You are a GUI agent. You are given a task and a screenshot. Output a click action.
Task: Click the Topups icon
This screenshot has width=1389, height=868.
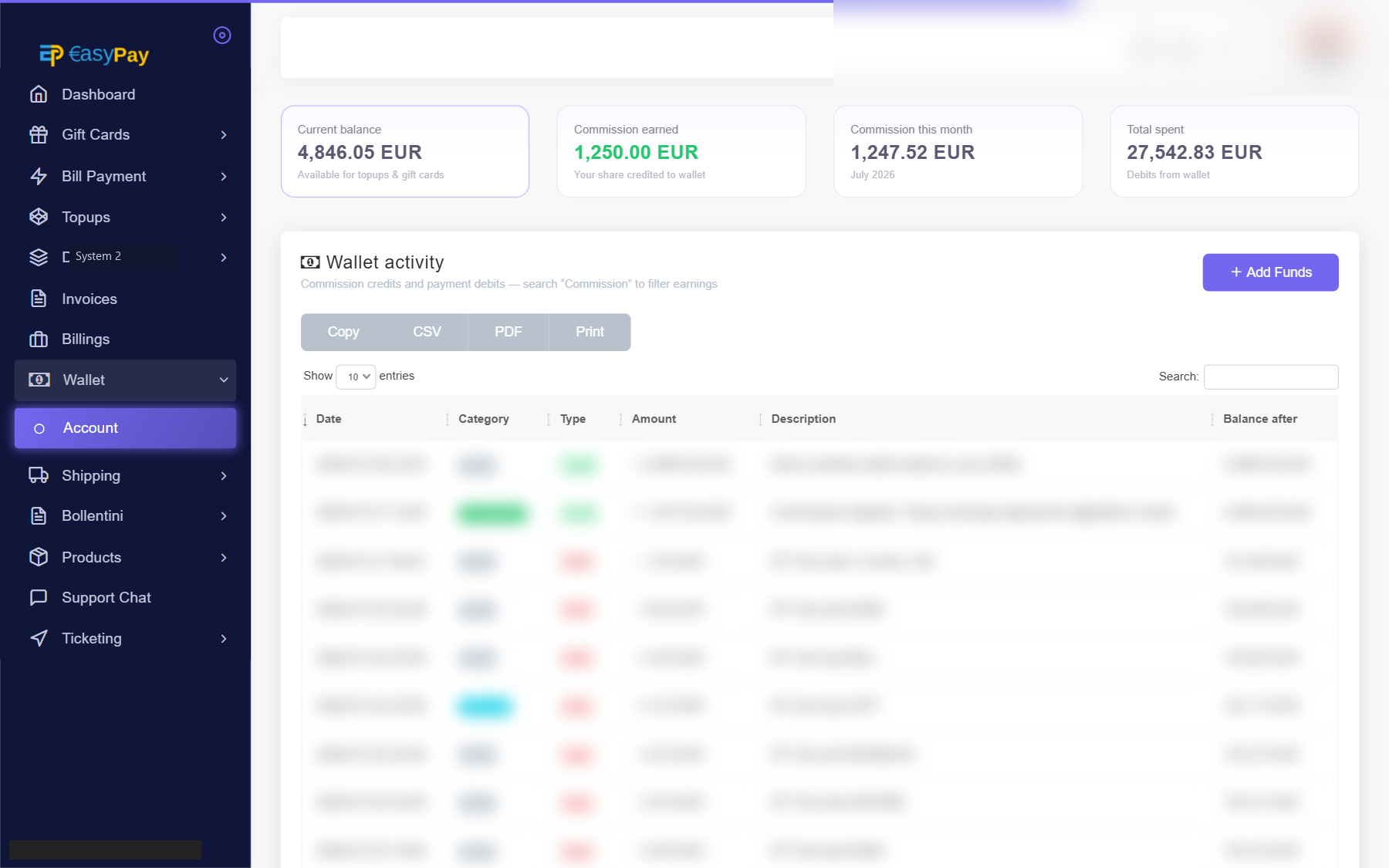tap(39, 217)
